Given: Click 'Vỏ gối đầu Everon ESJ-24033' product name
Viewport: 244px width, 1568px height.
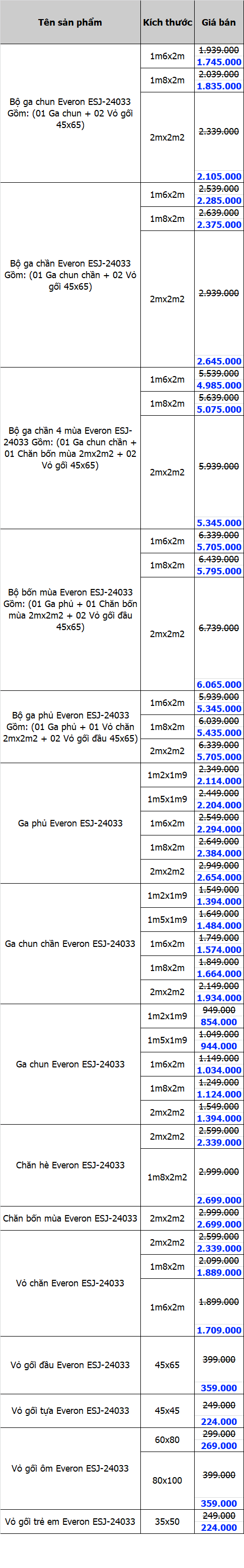Looking at the screenshot, I should tap(70, 1365).
